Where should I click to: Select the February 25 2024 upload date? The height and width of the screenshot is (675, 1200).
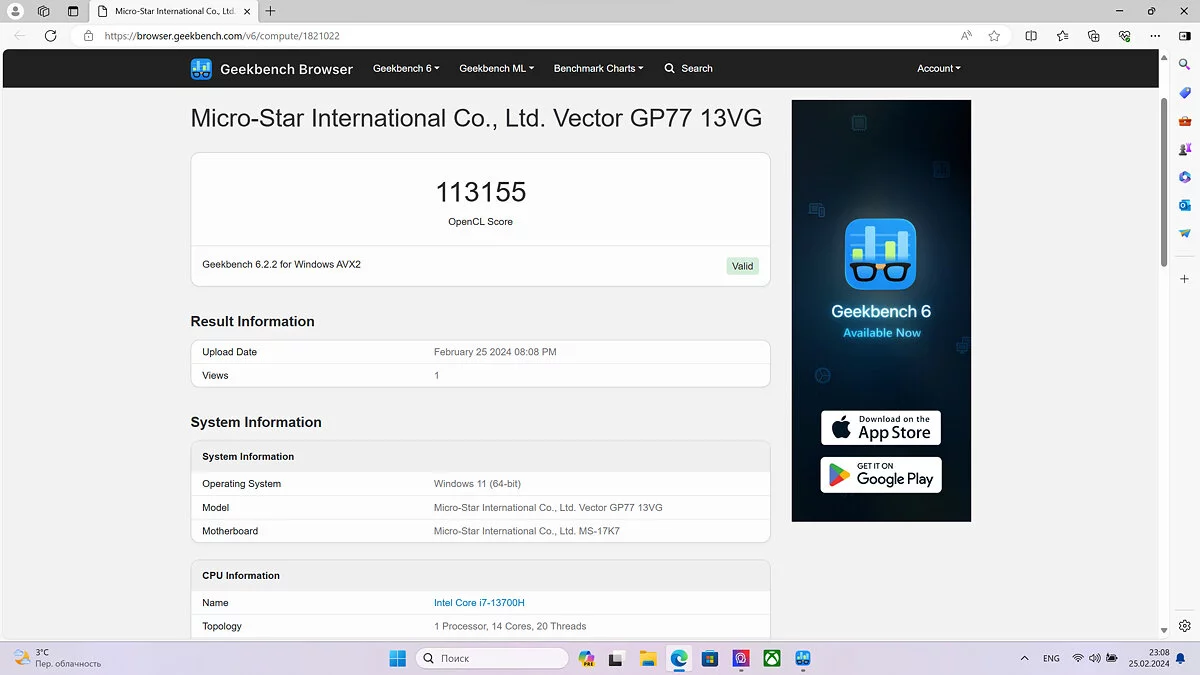click(x=495, y=352)
